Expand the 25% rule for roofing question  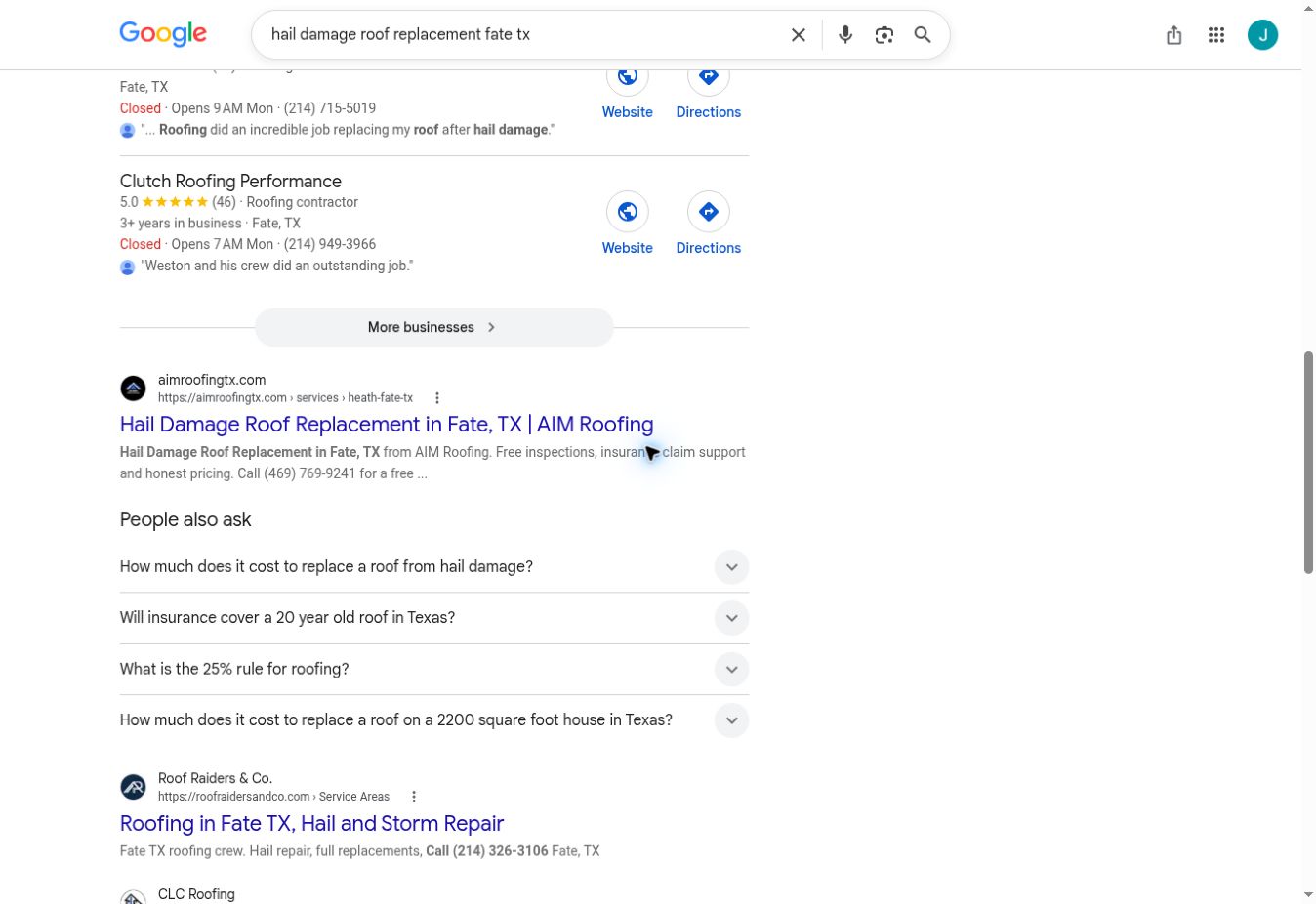coord(731,670)
